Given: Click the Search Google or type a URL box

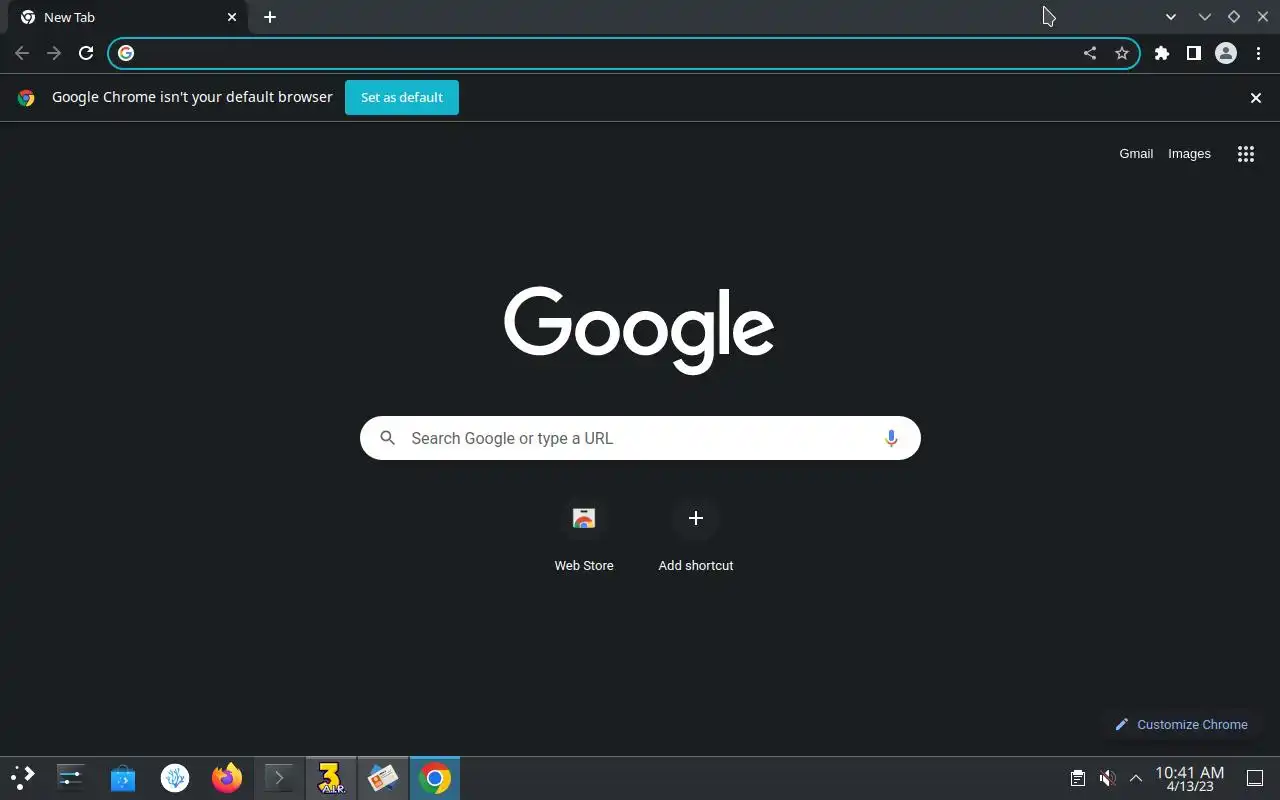Looking at the screenshot, I should tap(640, 438).
